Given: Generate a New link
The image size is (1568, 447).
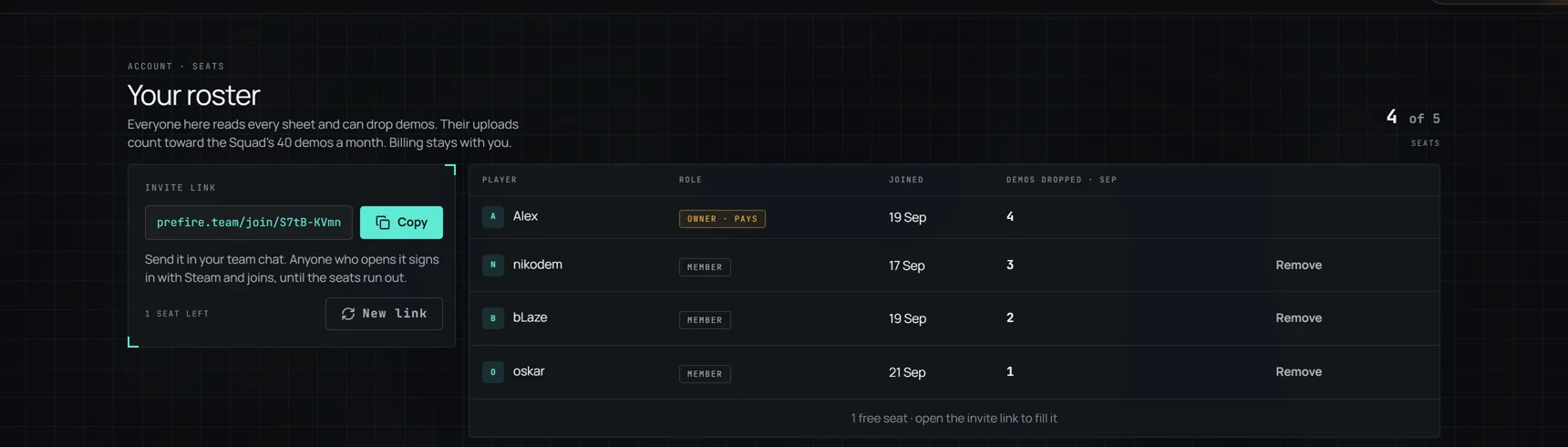Looking at the screenshot, I should [x=384, y=314].
